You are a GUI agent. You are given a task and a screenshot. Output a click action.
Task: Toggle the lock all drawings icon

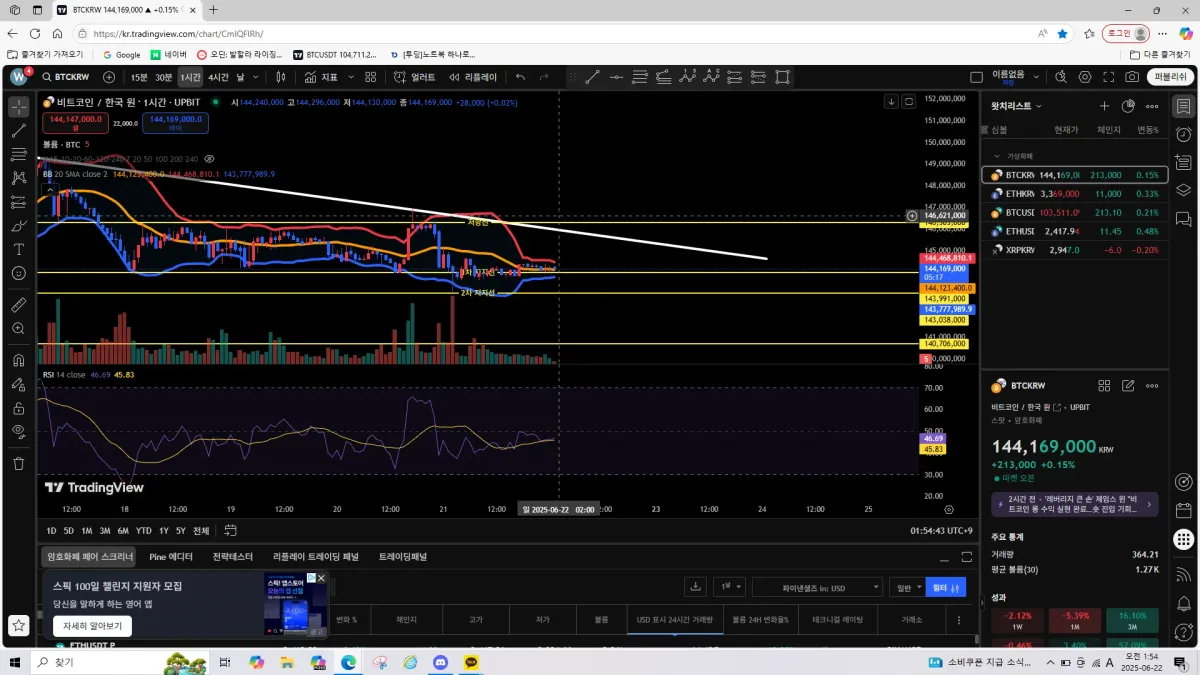pyautogui.click(x=18, y=408)
